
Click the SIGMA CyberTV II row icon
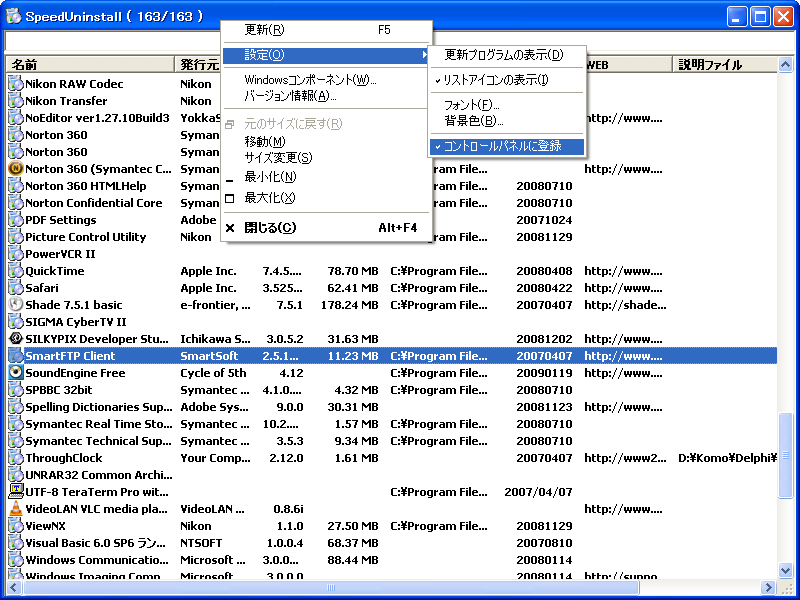[x=16, y=321]
